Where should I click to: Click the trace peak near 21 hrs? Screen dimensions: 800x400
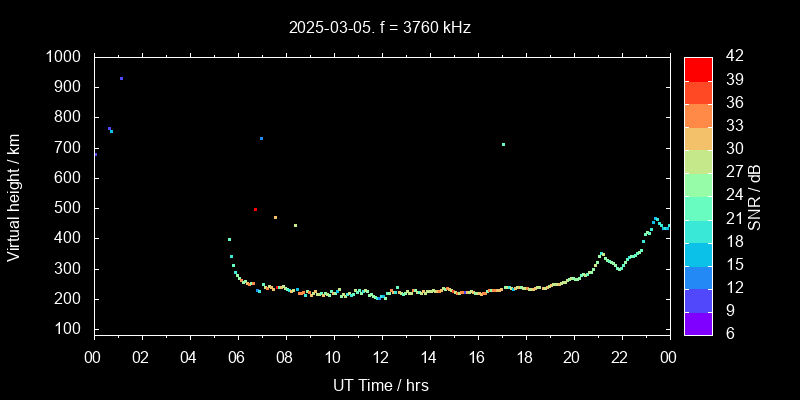pos(601,254)
